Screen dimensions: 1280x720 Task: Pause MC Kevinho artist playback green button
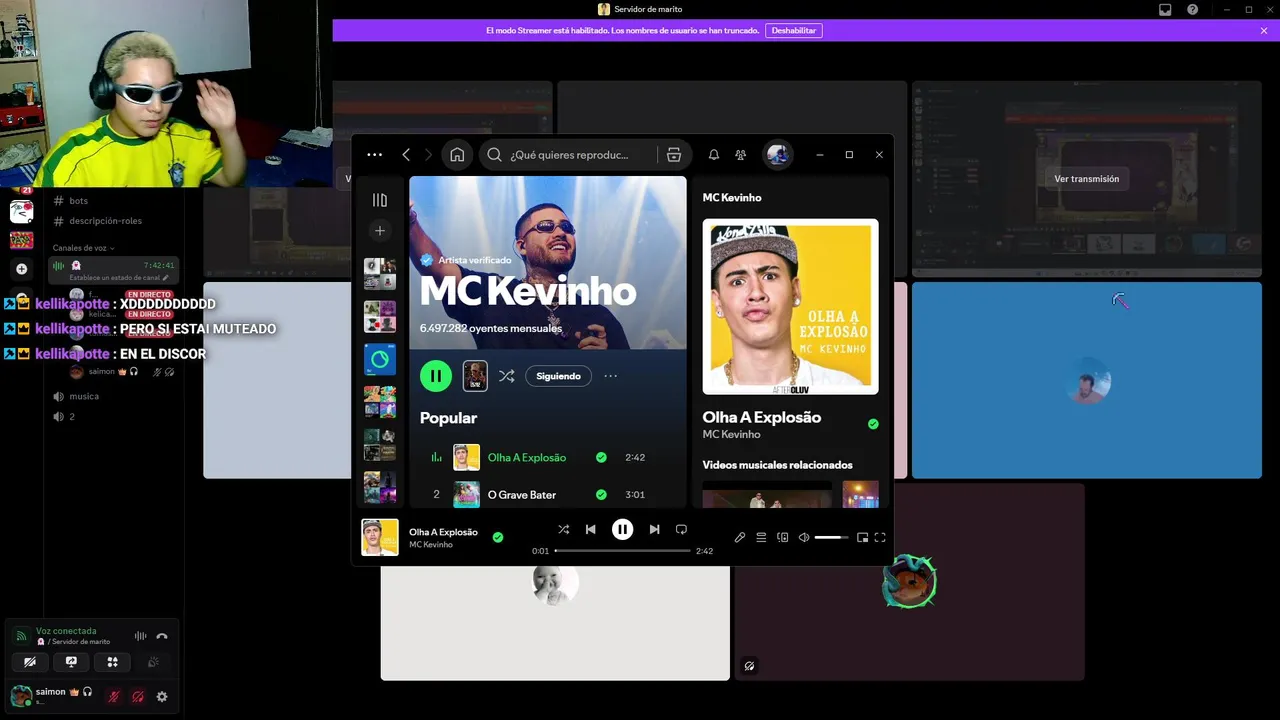point(436,376)
